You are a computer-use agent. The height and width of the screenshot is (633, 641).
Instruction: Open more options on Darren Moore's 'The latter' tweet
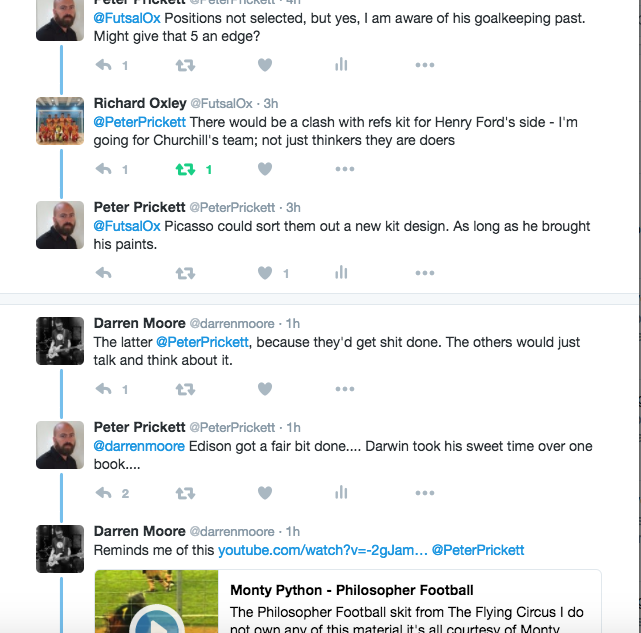coord(345,389)
